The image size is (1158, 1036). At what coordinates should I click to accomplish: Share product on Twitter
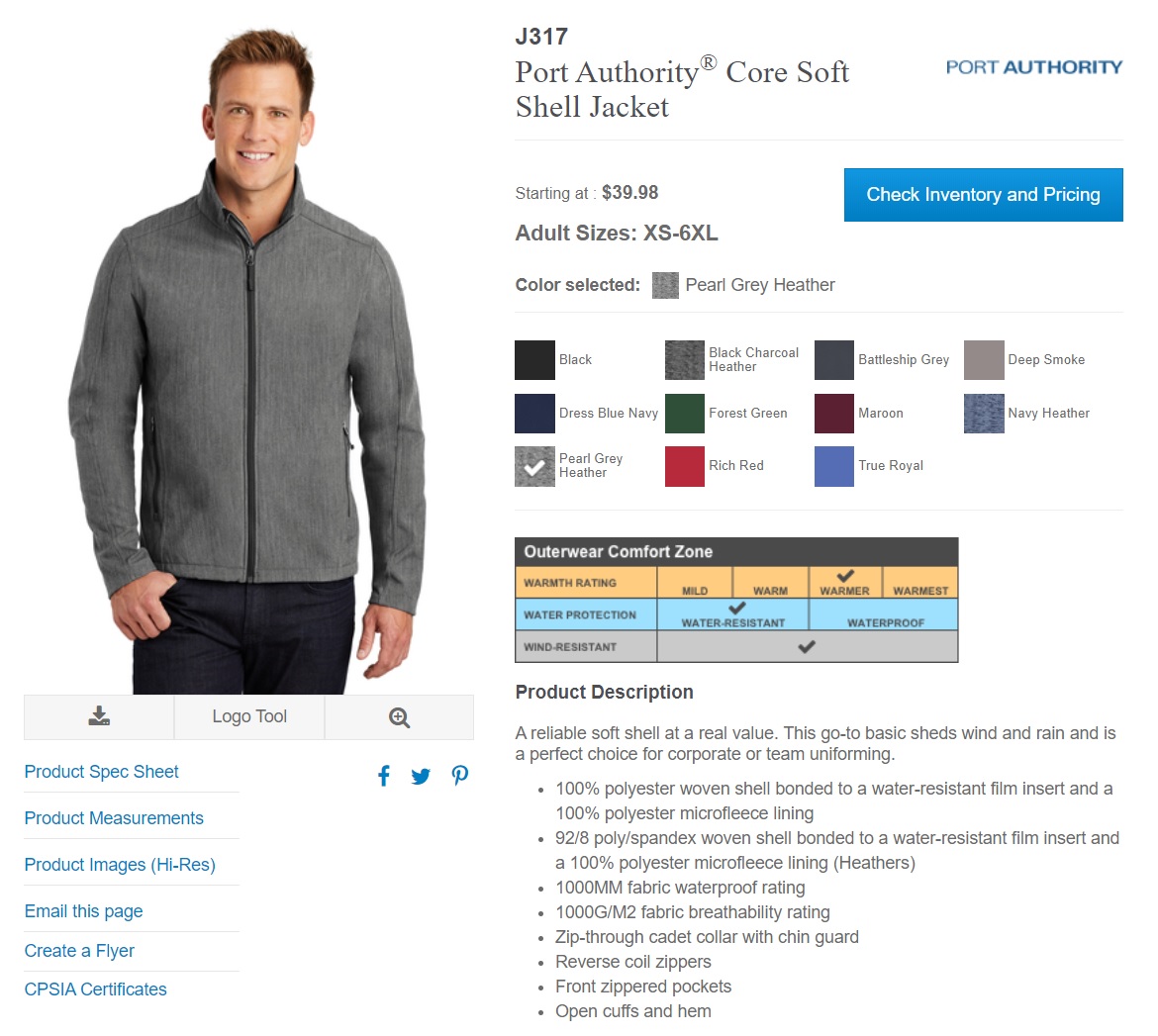(421, 776)
